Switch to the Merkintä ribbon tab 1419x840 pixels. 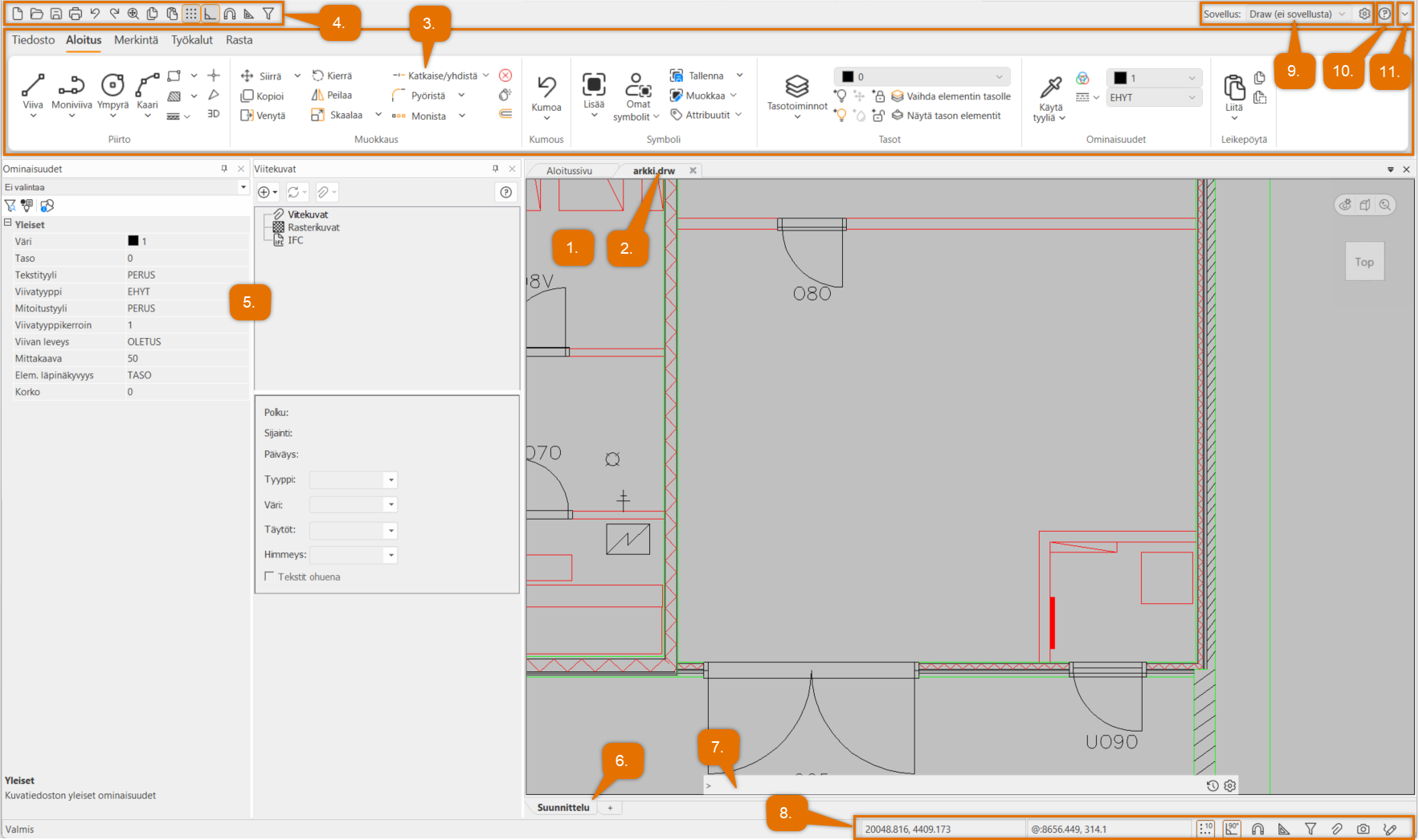[x=136, y=40]
